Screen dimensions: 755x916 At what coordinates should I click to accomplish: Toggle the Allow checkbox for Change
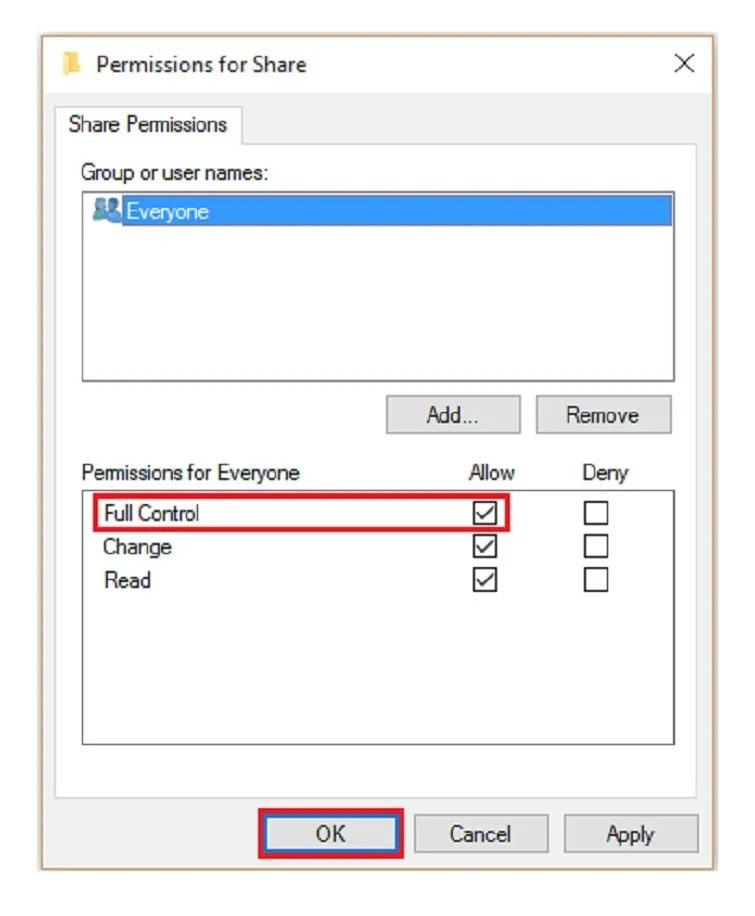(x=485, y=547)
